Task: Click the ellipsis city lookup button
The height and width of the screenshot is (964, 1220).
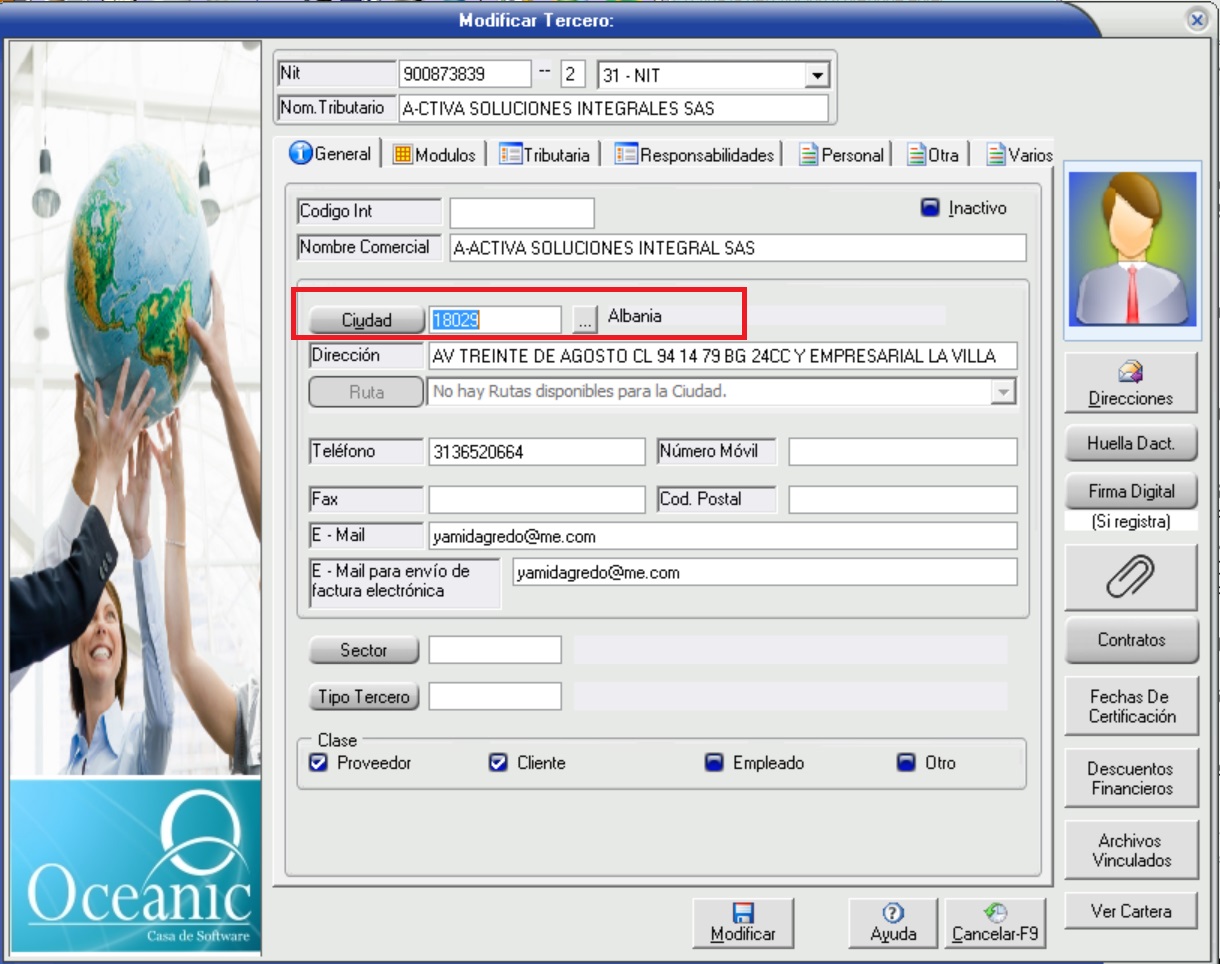Action: [x=584, y=319]
